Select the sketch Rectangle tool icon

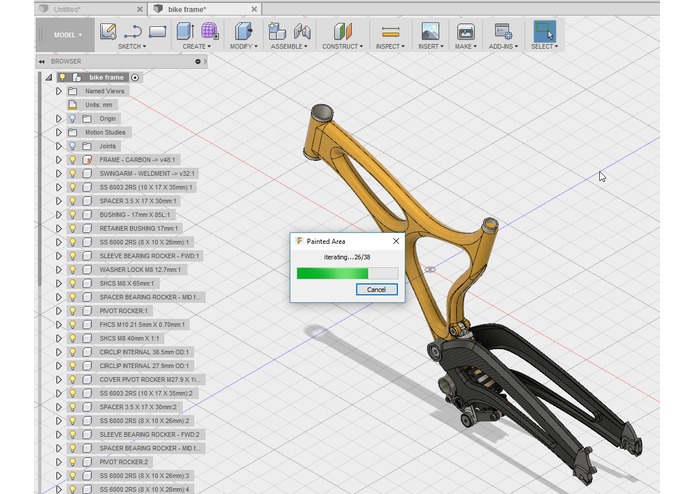click(x=157, y=31)
